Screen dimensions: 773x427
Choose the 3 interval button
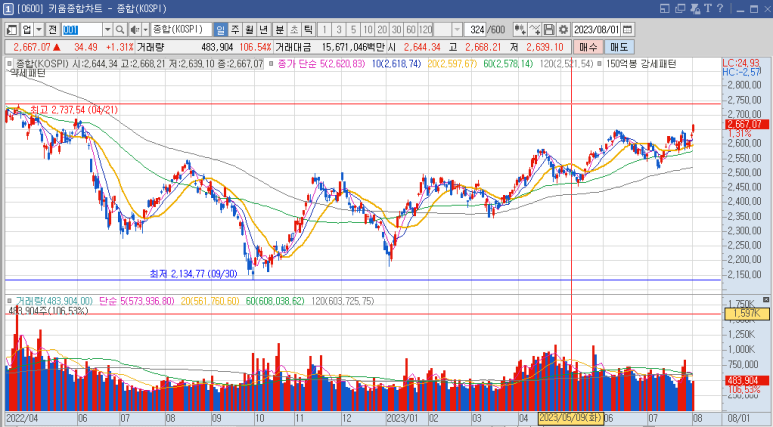pyautogui.click(x=339, y=30)
